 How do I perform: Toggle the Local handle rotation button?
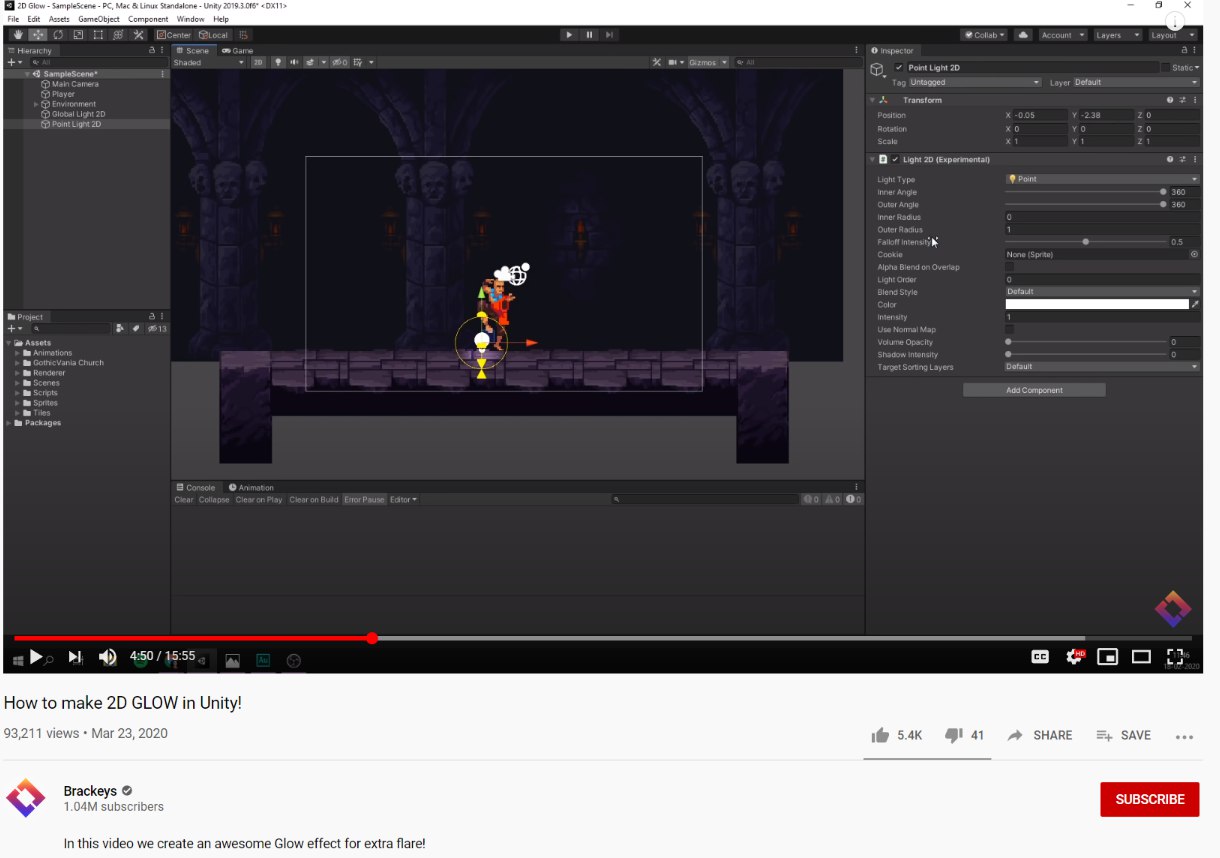213,35
